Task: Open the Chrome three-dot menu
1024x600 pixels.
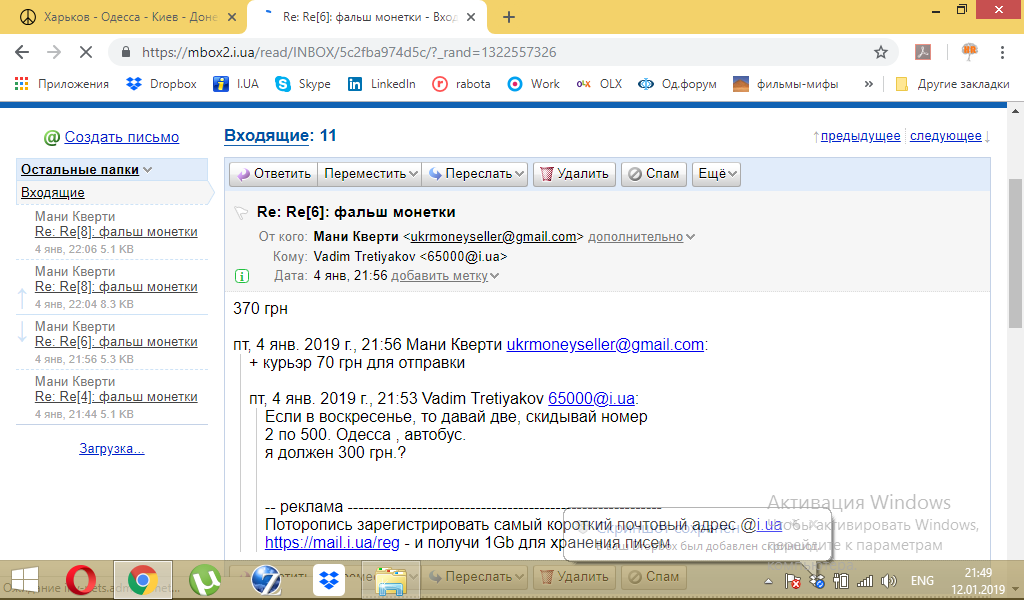Action: point(1002,52)
